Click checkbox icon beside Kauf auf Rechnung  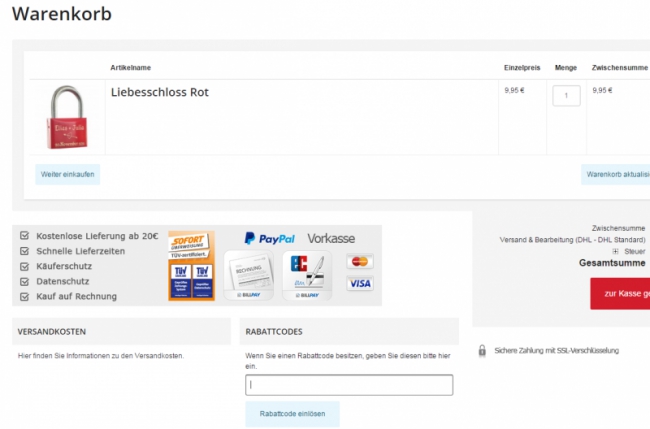(x=24, y=296)
